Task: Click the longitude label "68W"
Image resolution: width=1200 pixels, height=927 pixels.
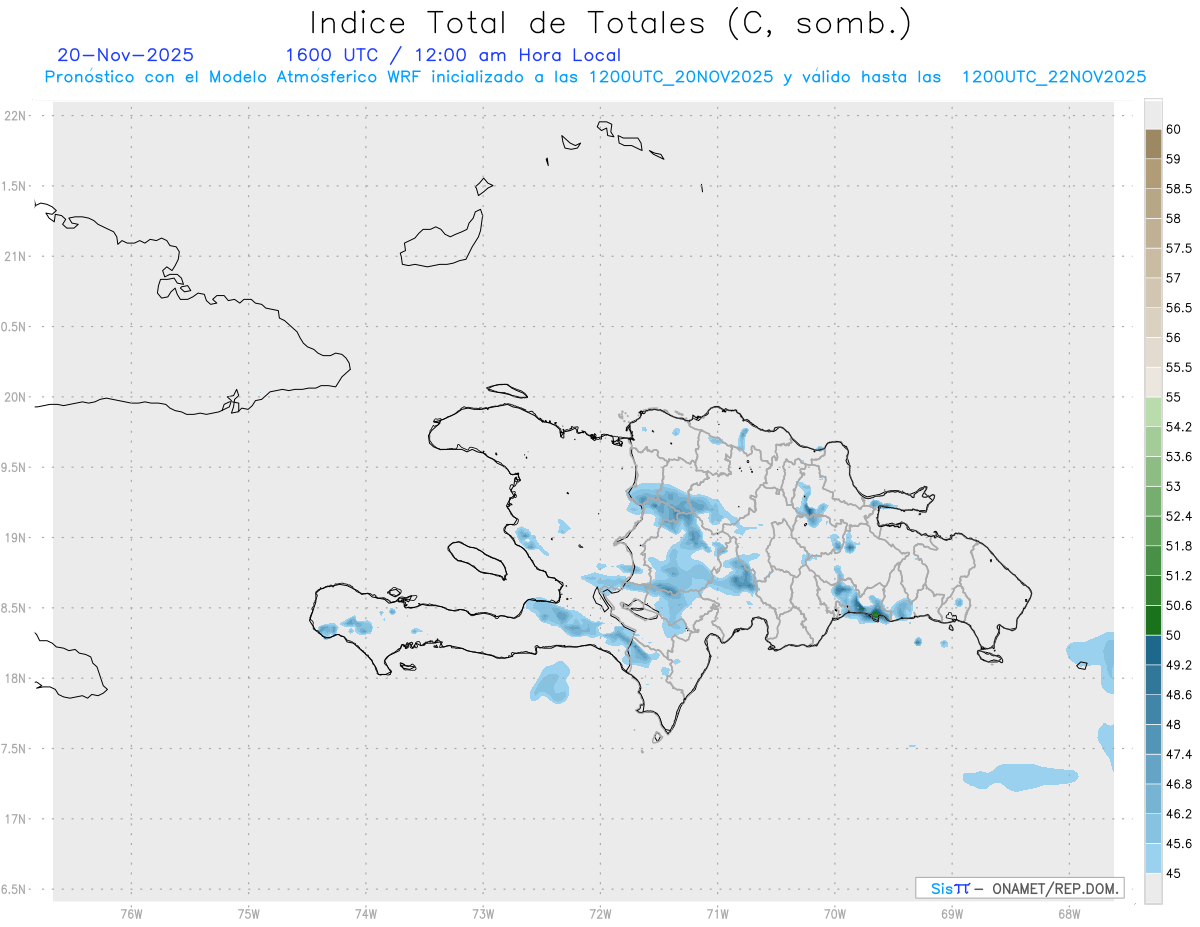Action: click(1069, 912)
